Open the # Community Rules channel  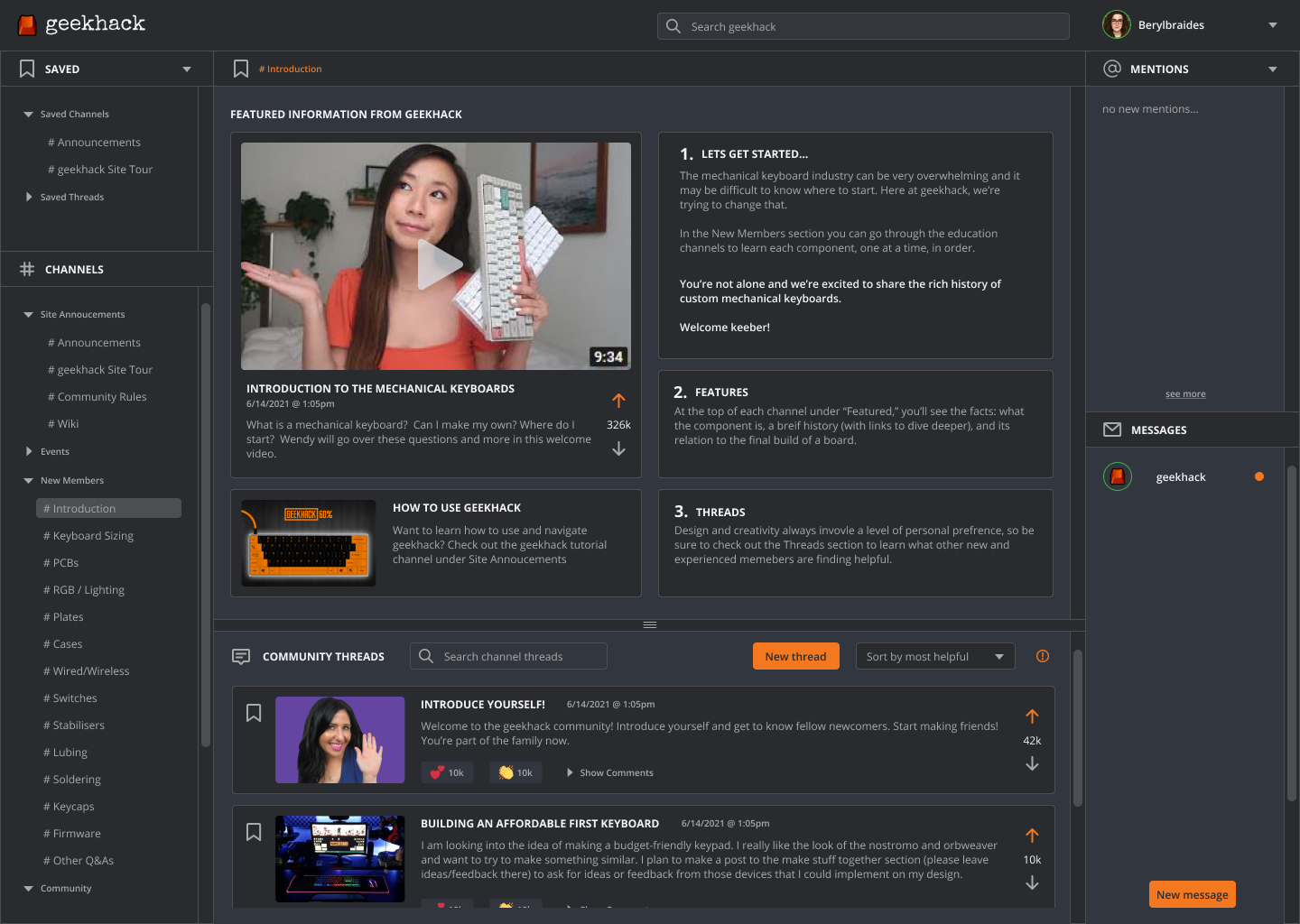[x=97, y=397]
